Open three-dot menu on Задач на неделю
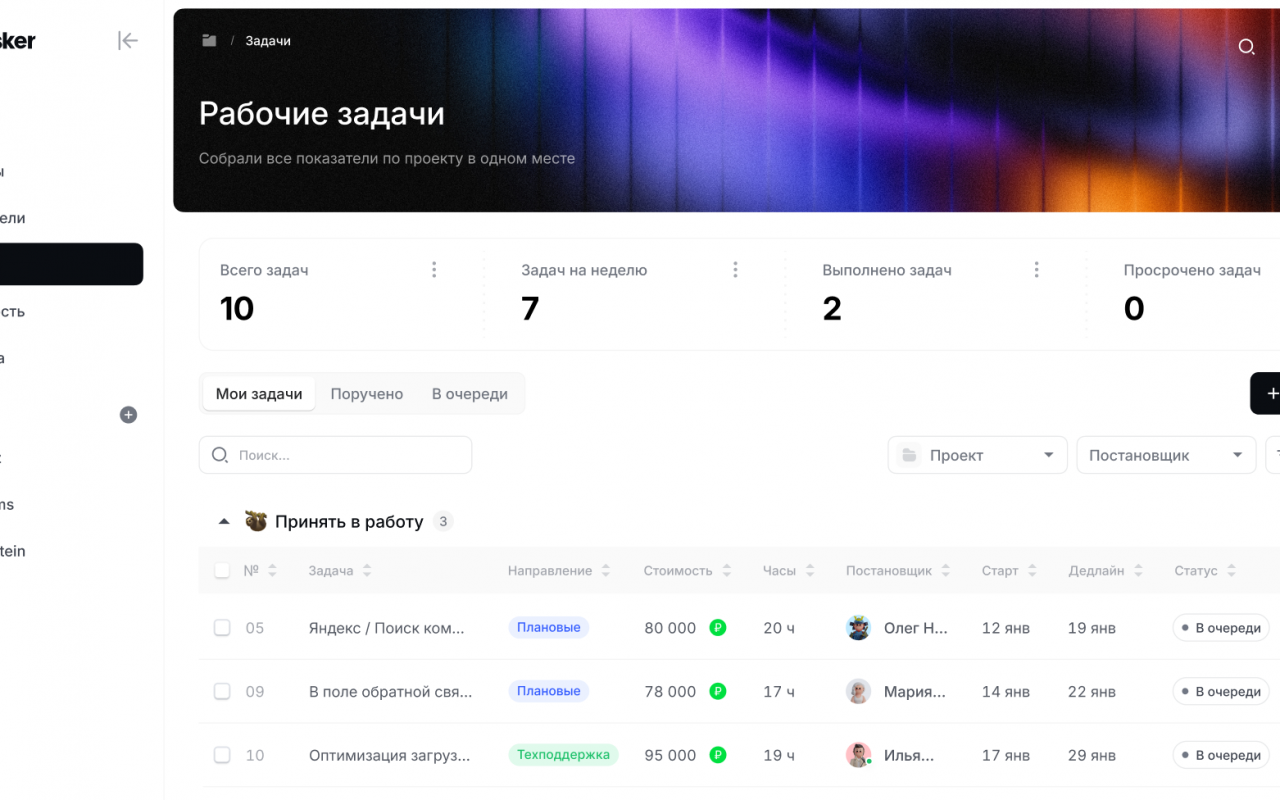Viewport: 1280px width, 800px height. [735, 270]
